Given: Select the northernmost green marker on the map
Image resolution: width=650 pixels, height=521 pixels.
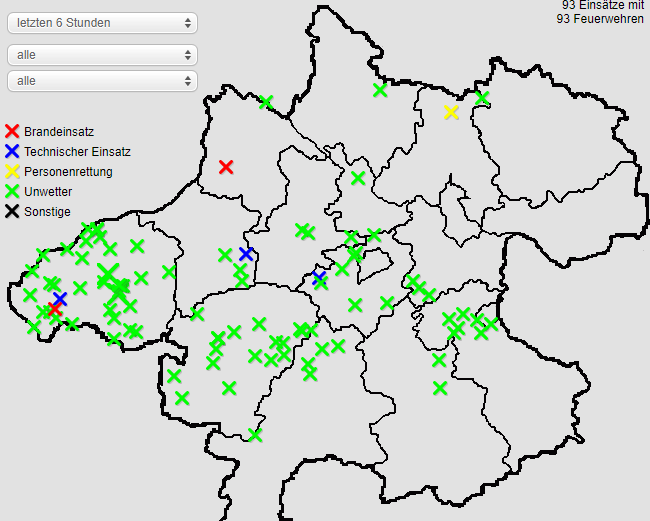Looking at the screenshot, I should pos(380,90).
